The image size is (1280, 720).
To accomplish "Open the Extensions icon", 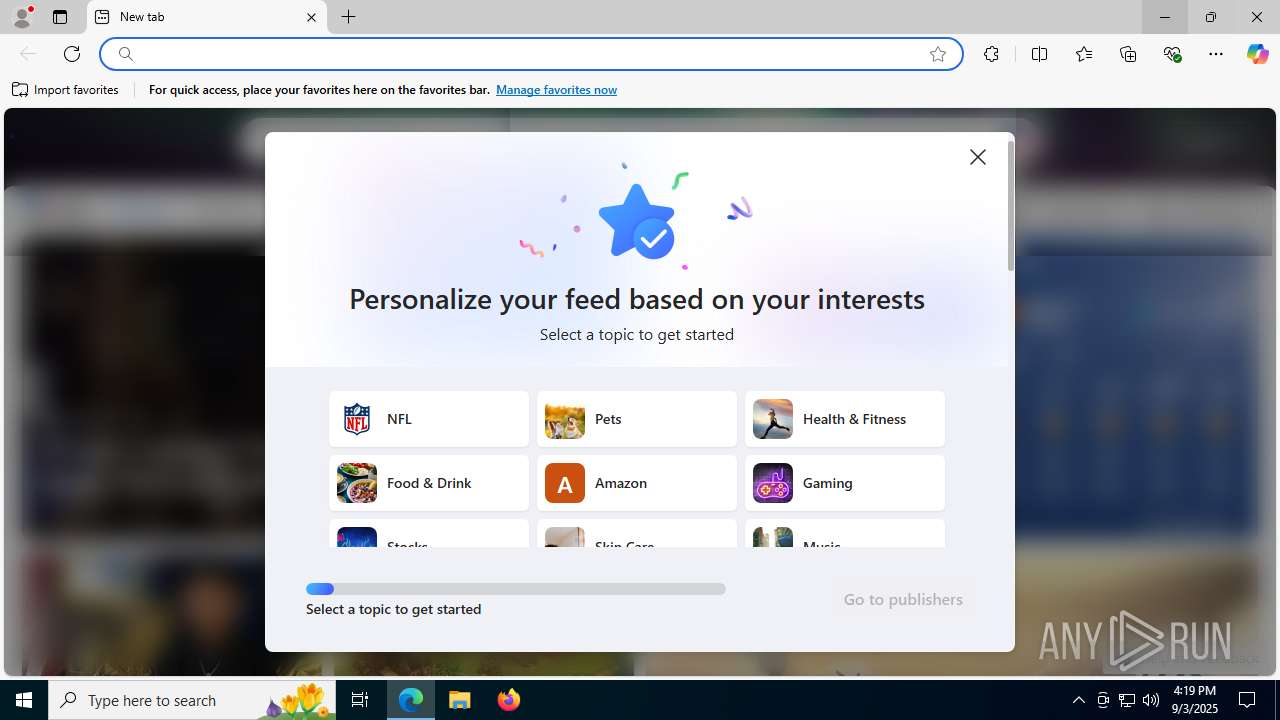I will [x=991, y=54].
